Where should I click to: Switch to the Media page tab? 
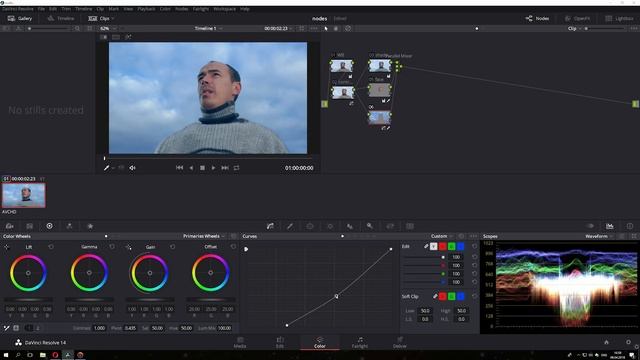(x=240, y=342)
